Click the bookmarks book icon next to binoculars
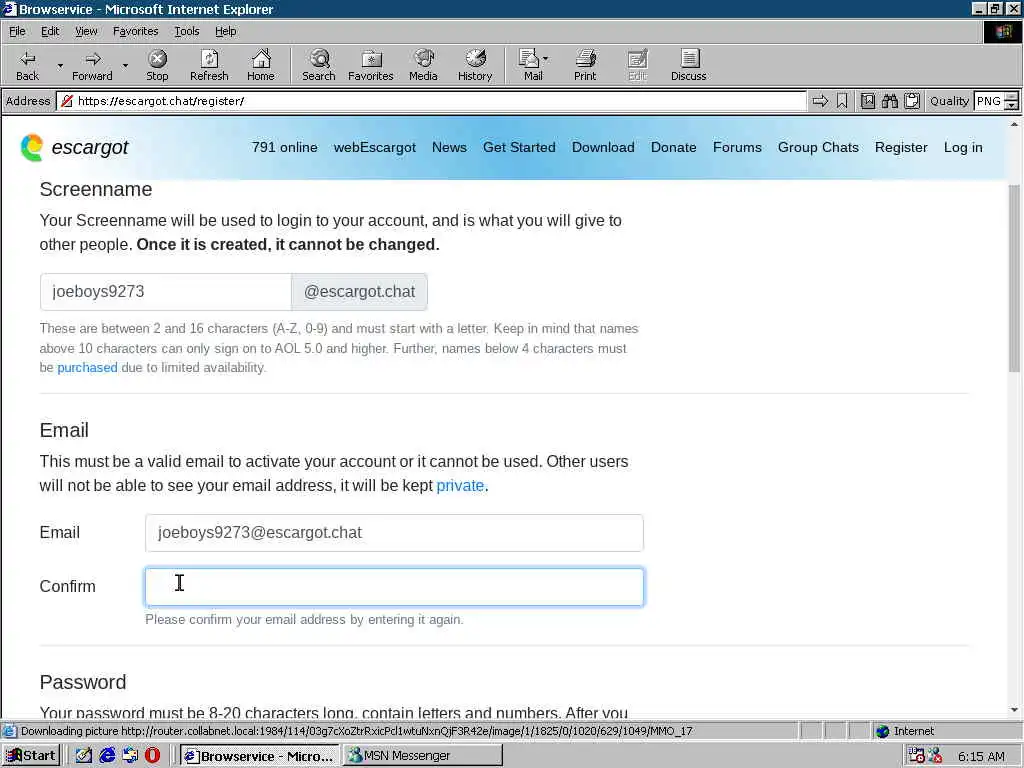 [867, 101]
